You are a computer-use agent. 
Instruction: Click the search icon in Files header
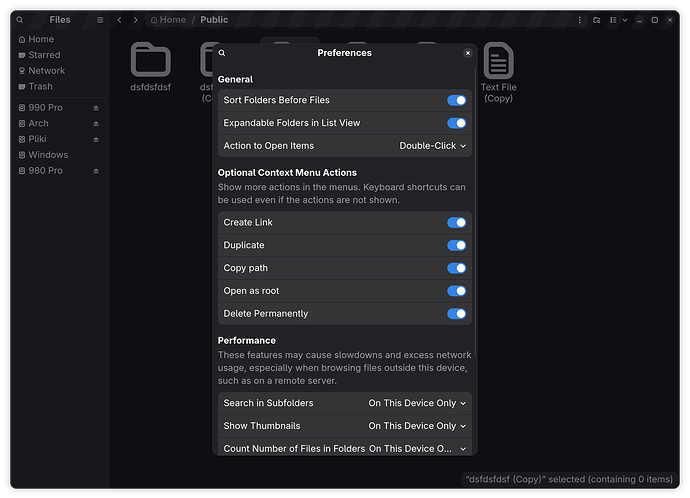coord(20,20)
